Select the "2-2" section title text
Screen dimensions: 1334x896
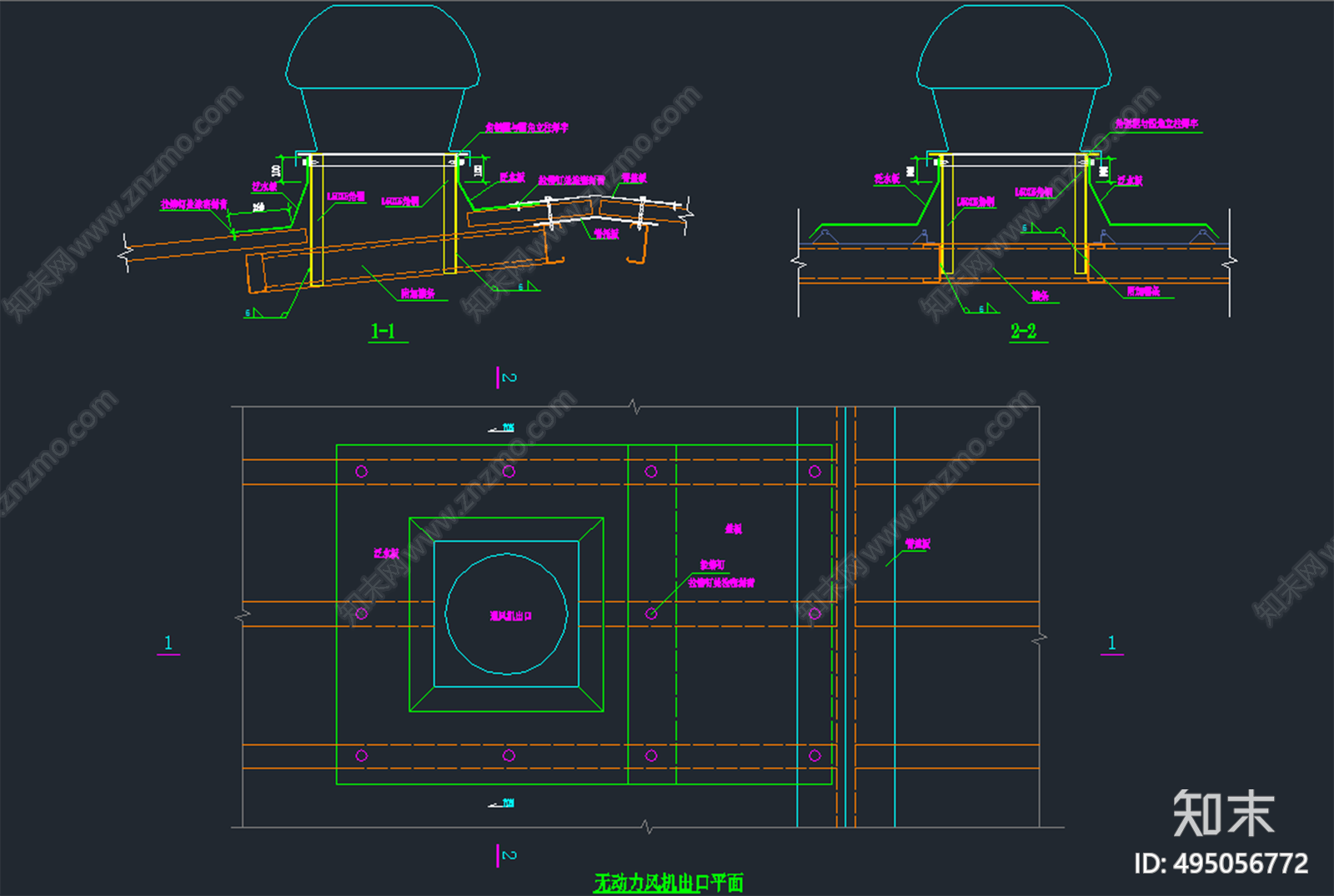tap(1023, 331)
